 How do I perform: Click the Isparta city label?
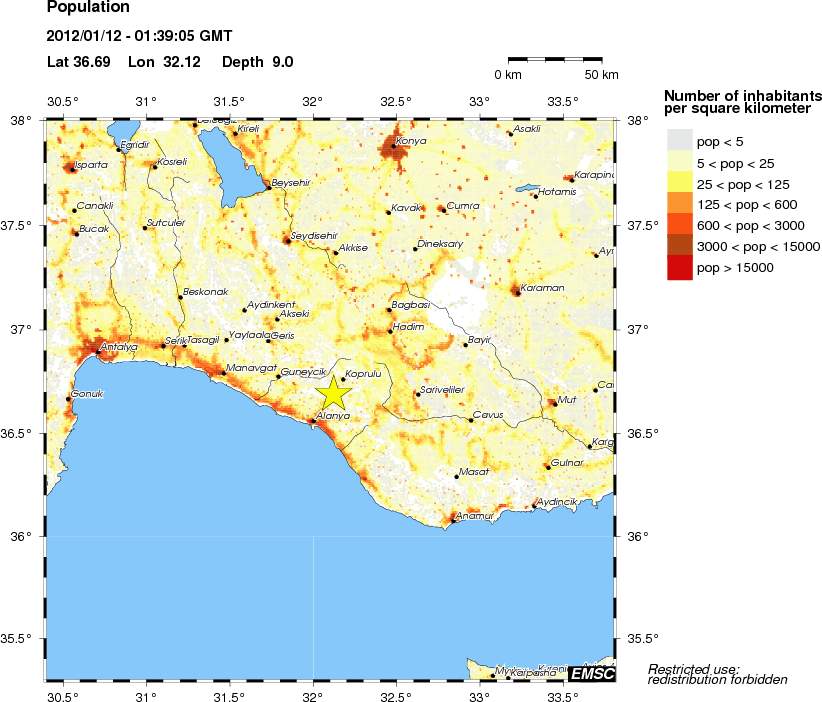pos(91,165)
